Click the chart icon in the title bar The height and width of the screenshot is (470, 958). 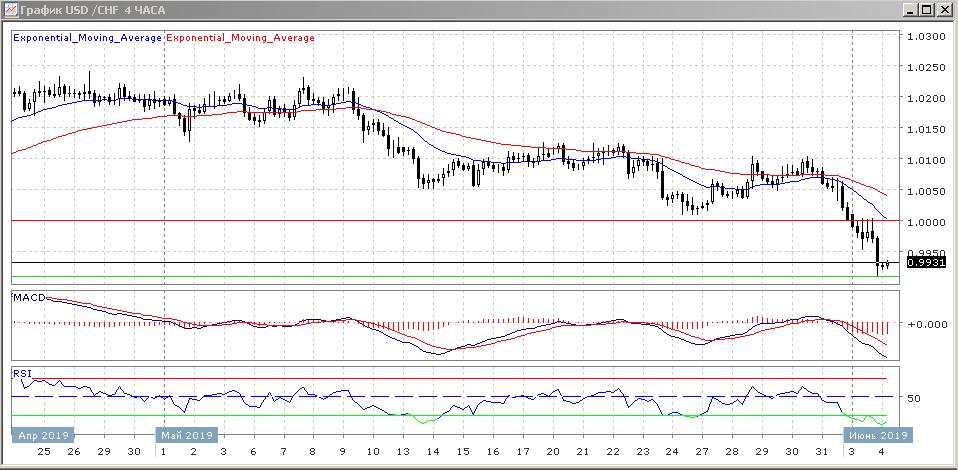click(x=11, y=10)
